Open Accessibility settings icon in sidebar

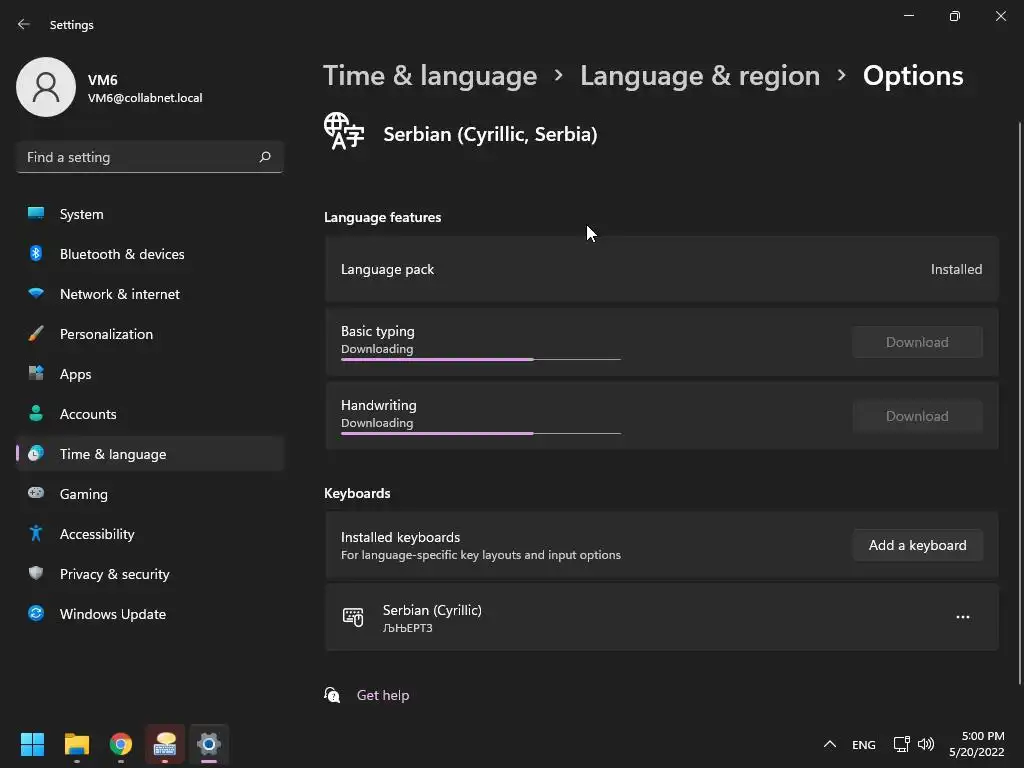[36, 534]
